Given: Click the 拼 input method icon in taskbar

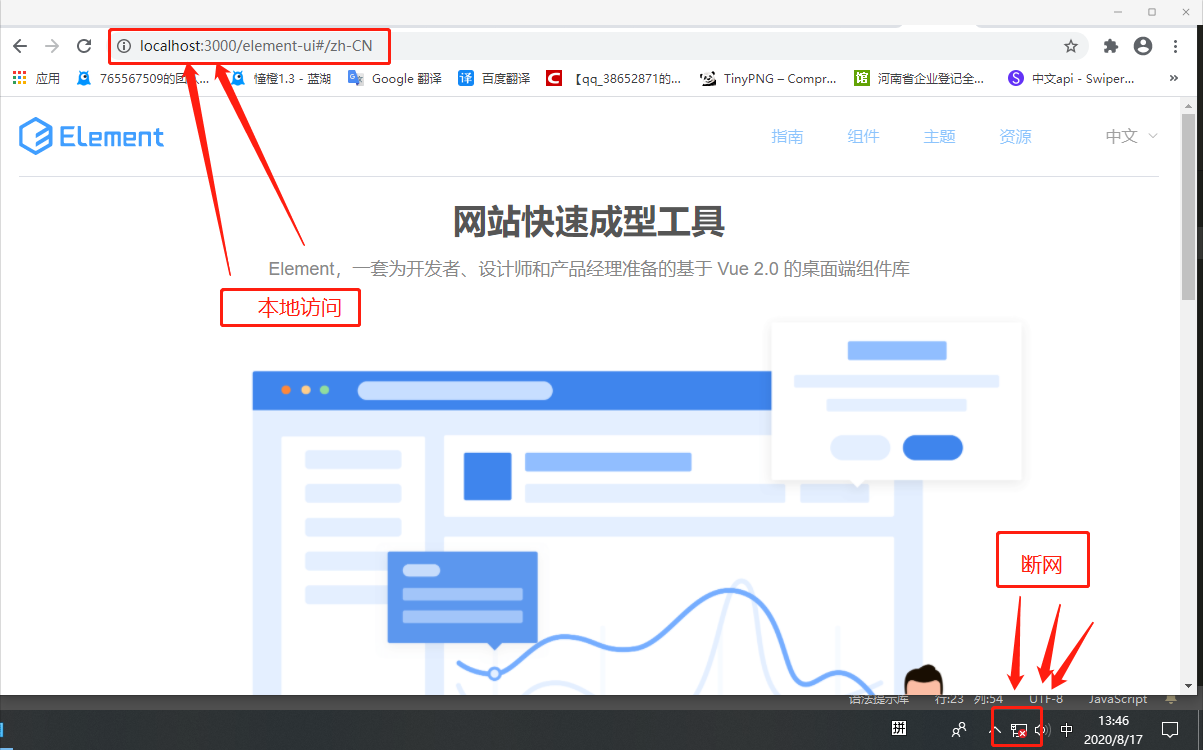Looking at the screenshot, I should (x=899, y=729).
